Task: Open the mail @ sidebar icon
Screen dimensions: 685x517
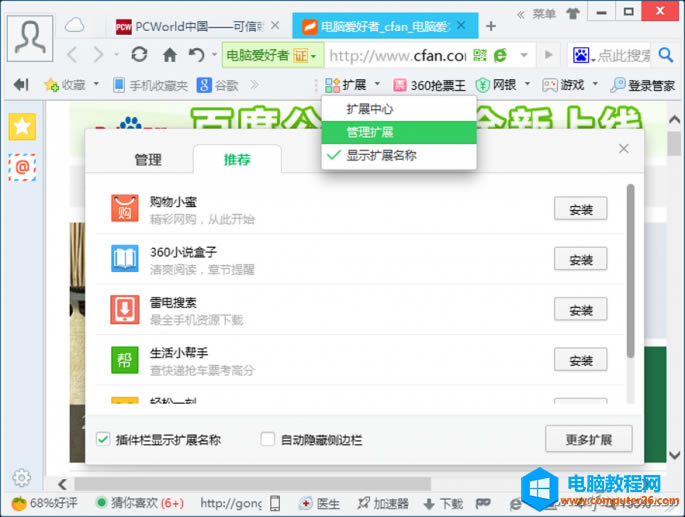Action: 22,167
